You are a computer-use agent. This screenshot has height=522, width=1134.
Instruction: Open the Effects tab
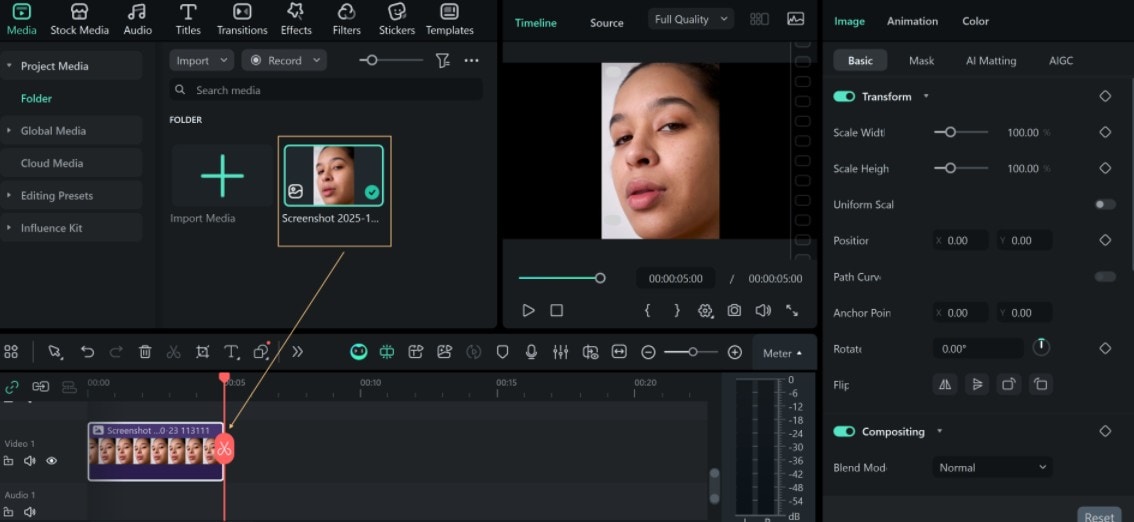pos(296,20)
